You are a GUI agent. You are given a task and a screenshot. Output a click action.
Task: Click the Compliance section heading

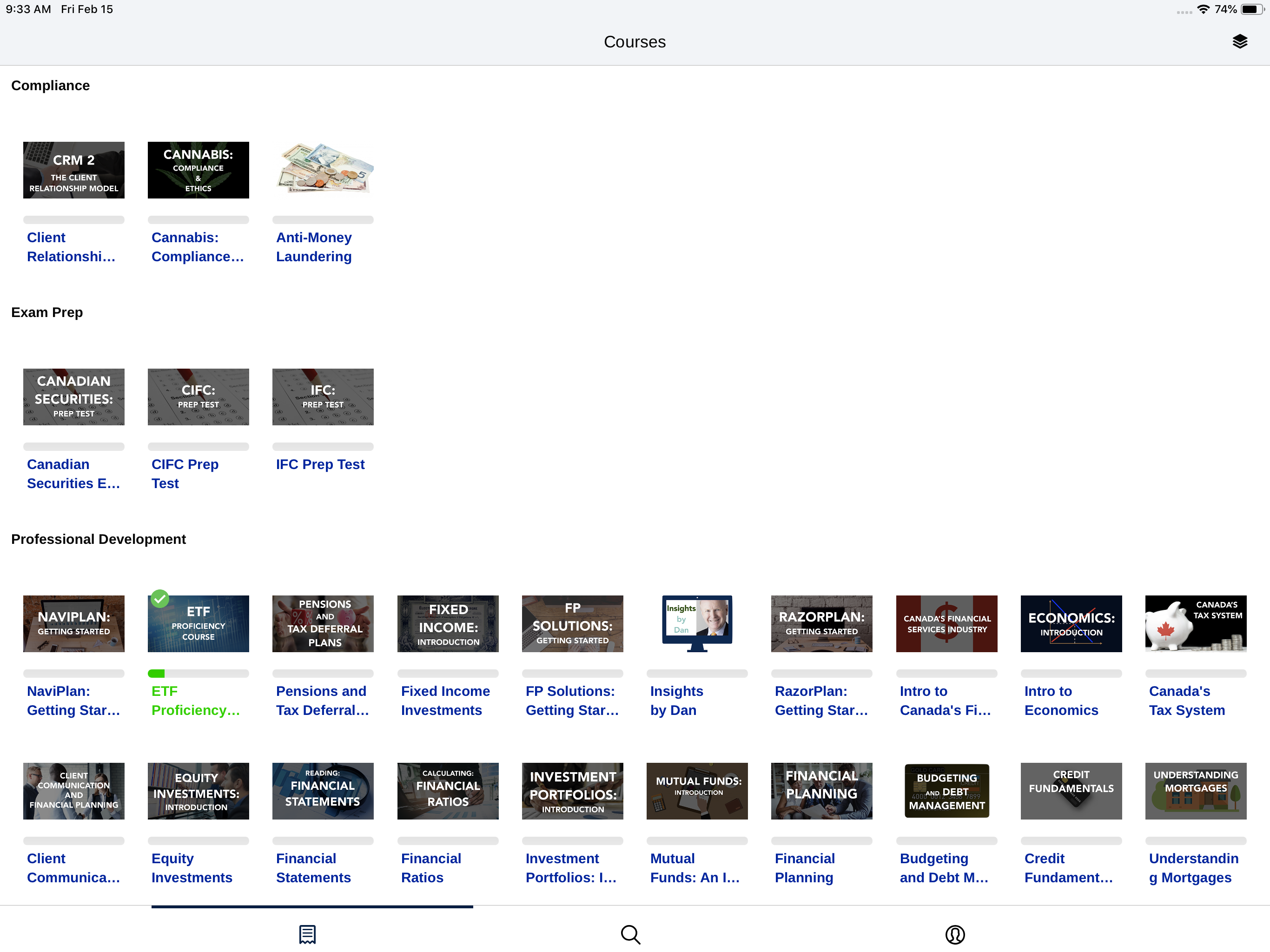51,86
